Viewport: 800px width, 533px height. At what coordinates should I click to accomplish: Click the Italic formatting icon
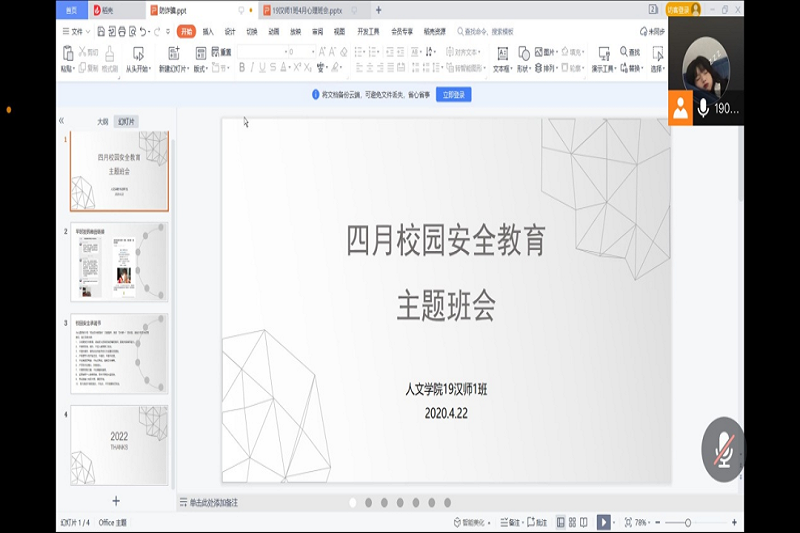(252, 68)
